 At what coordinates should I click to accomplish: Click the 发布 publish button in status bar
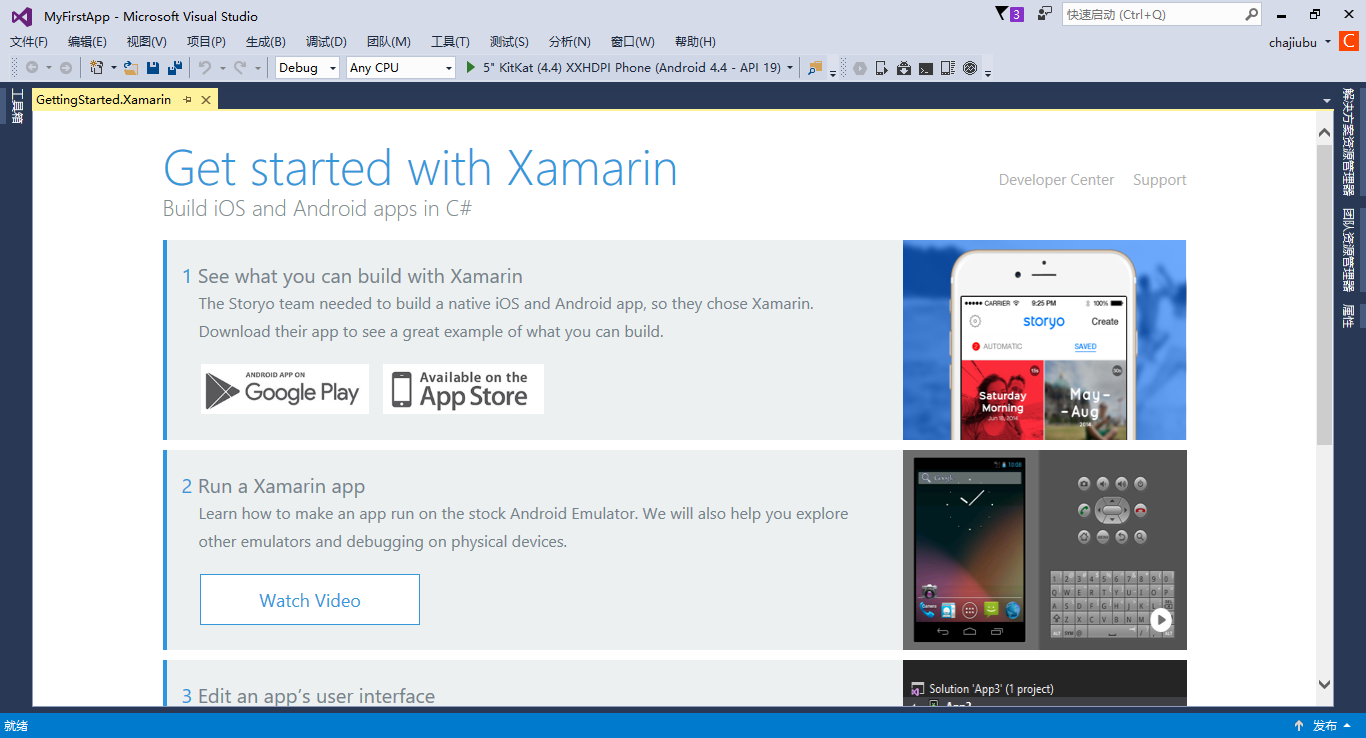click(x=1325, y=726)
